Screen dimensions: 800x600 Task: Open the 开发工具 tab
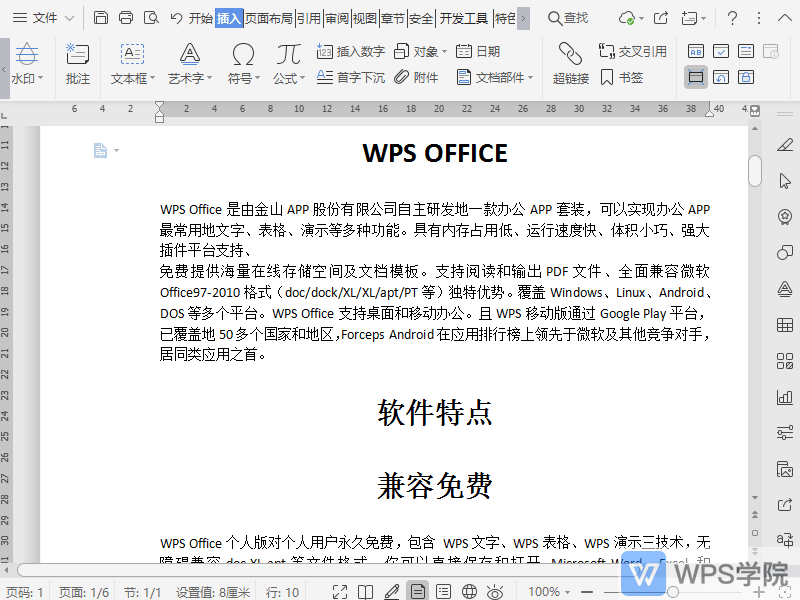coord(464,18)
